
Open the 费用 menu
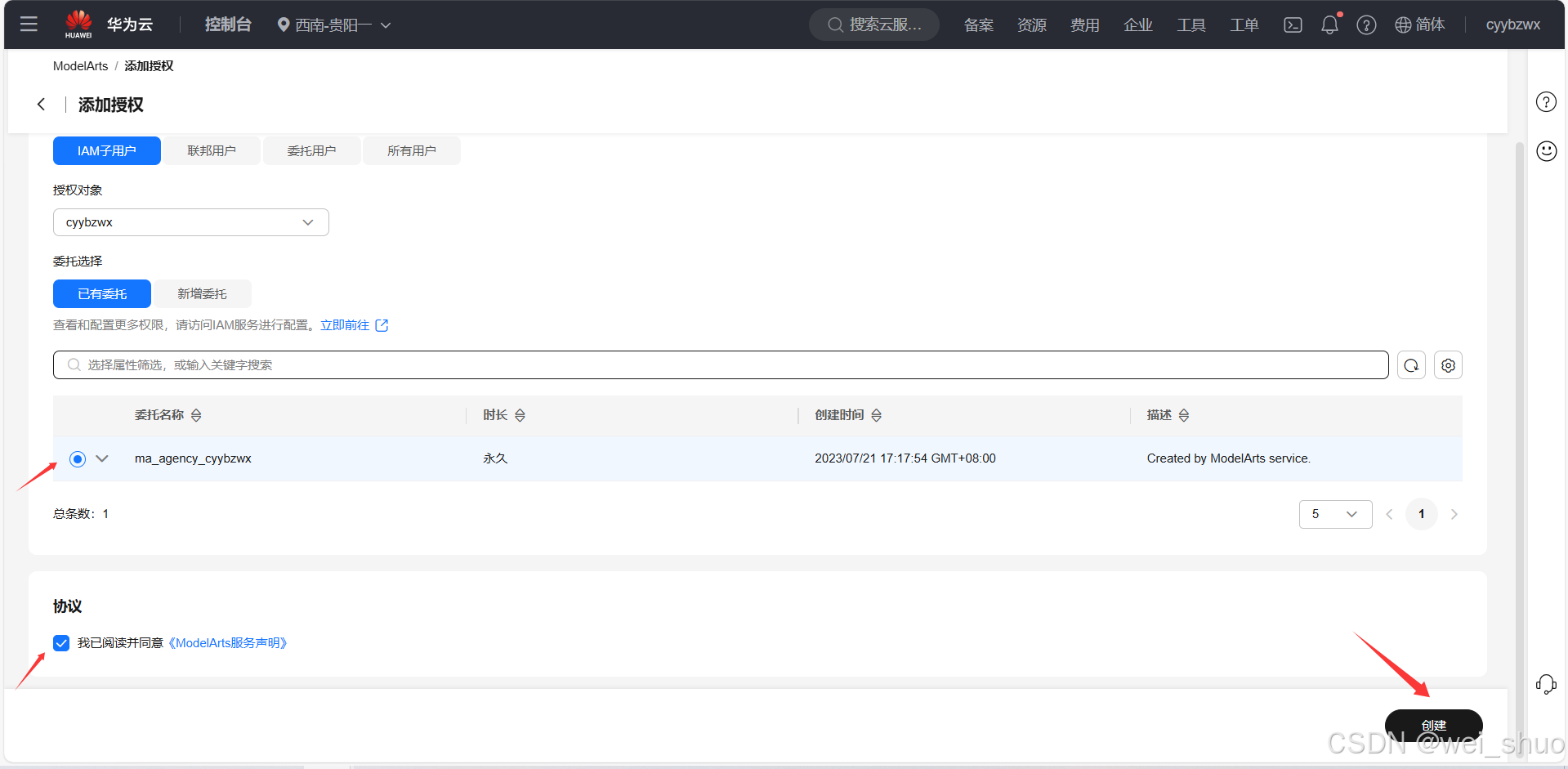coord(1085,25)
